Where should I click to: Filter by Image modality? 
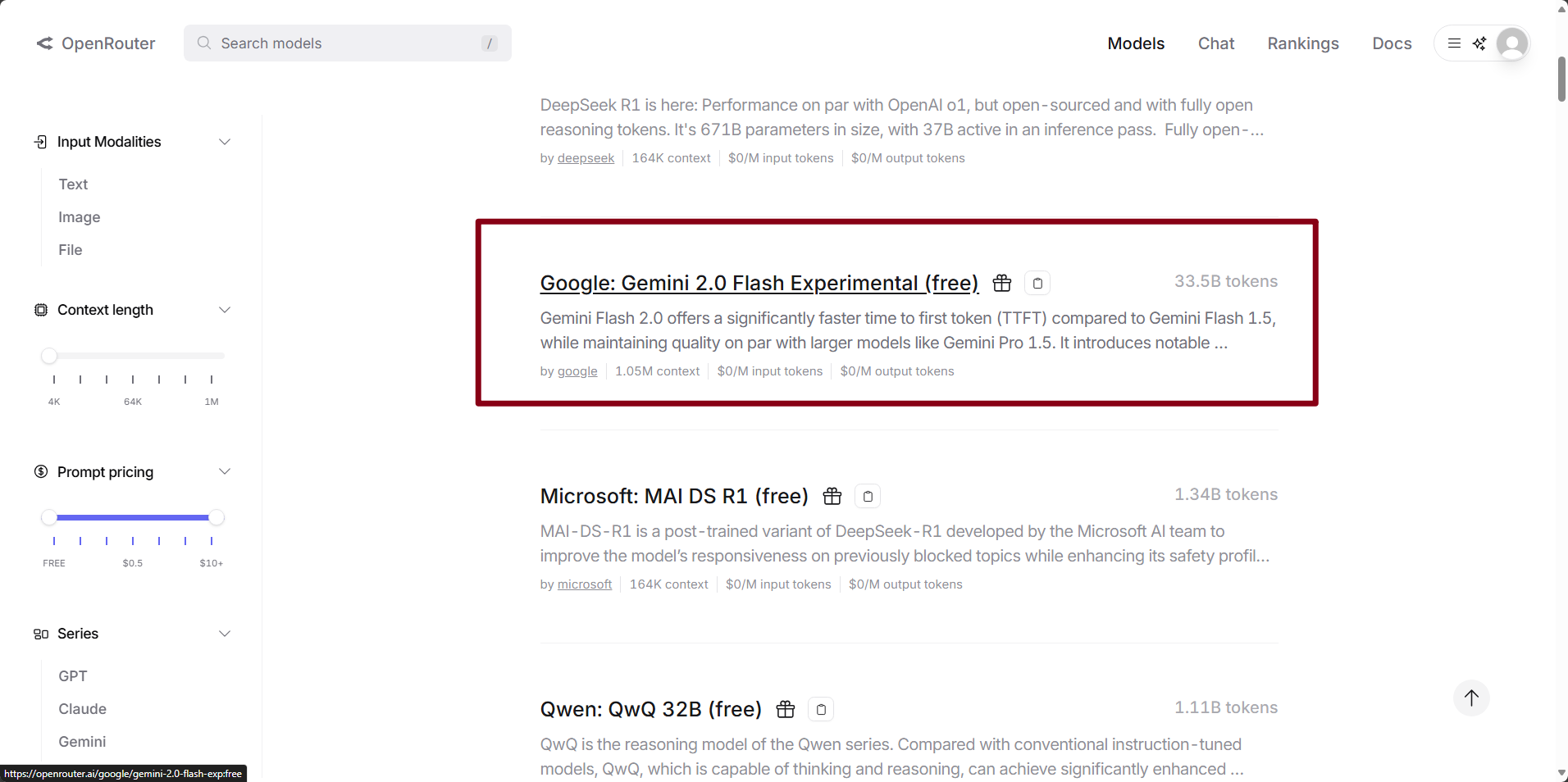tap(80, 217)
